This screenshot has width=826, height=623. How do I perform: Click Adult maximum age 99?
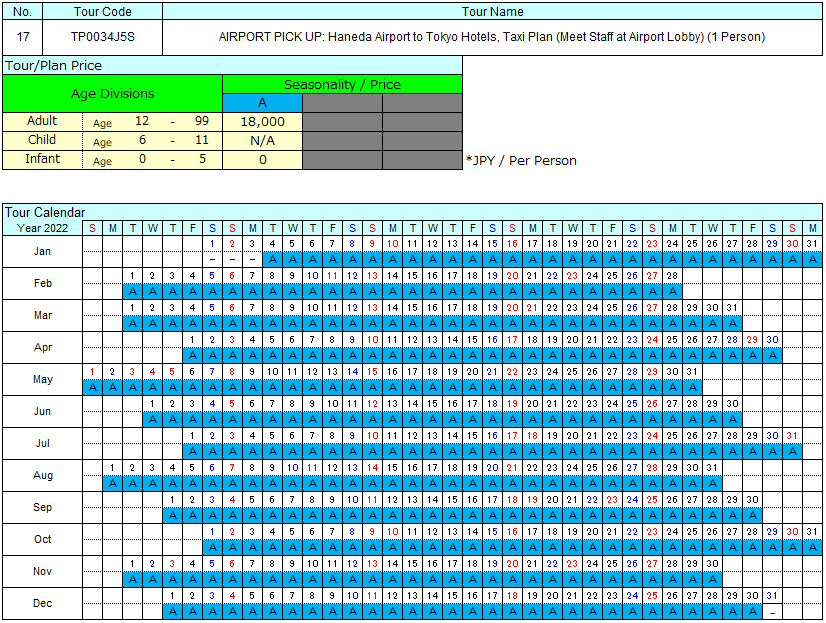202,121
